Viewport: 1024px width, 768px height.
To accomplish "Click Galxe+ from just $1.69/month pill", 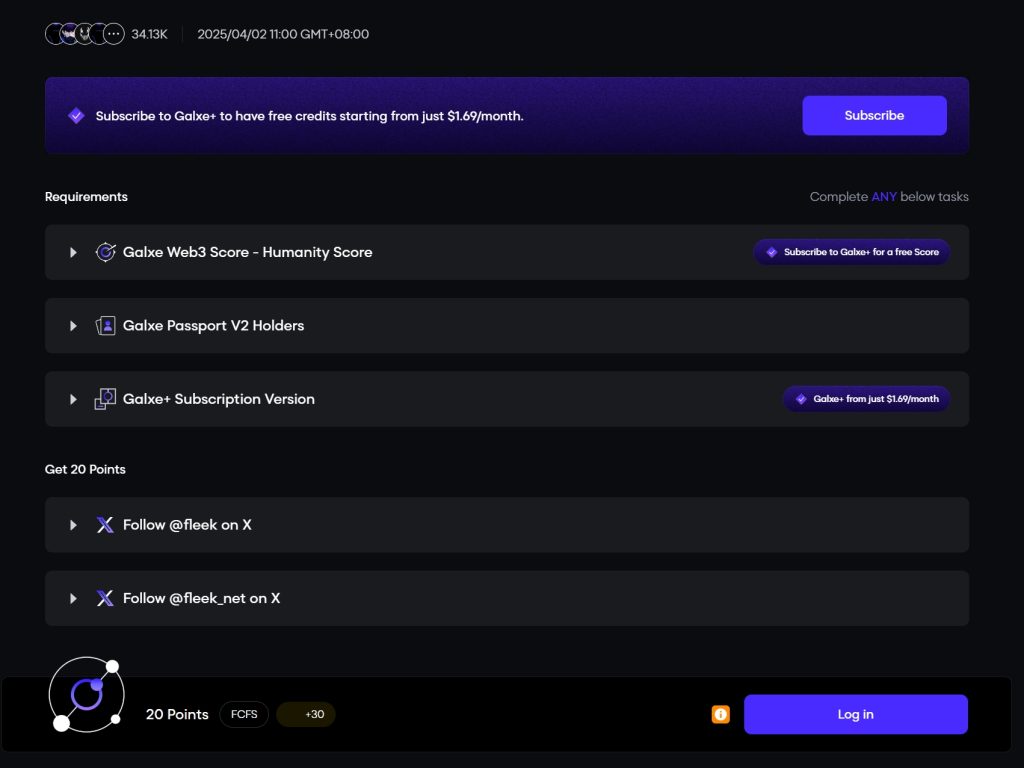I will 867,399.
